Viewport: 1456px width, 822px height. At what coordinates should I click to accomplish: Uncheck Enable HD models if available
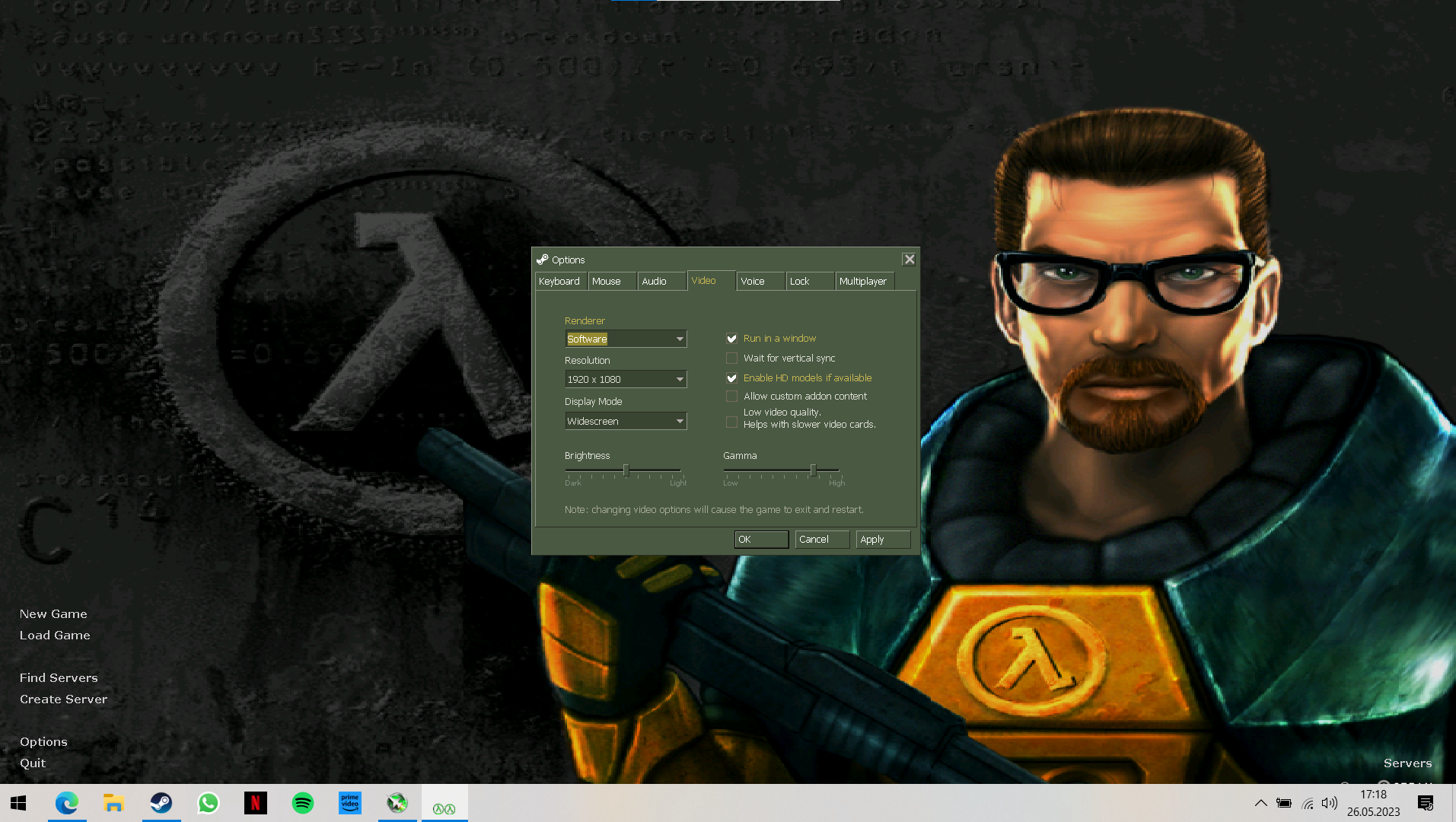coord(732,378)
